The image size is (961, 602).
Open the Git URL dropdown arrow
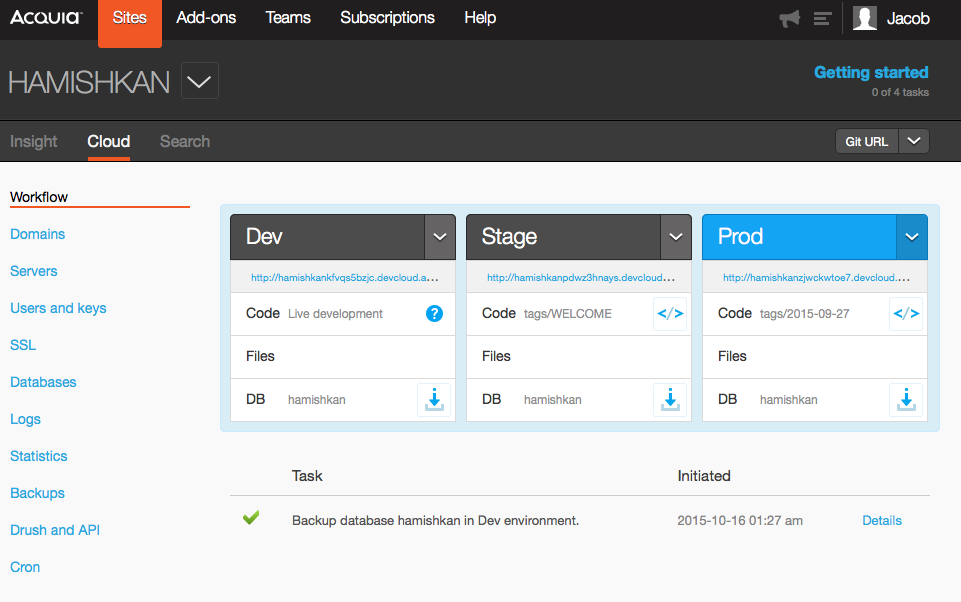click(914, 141)
